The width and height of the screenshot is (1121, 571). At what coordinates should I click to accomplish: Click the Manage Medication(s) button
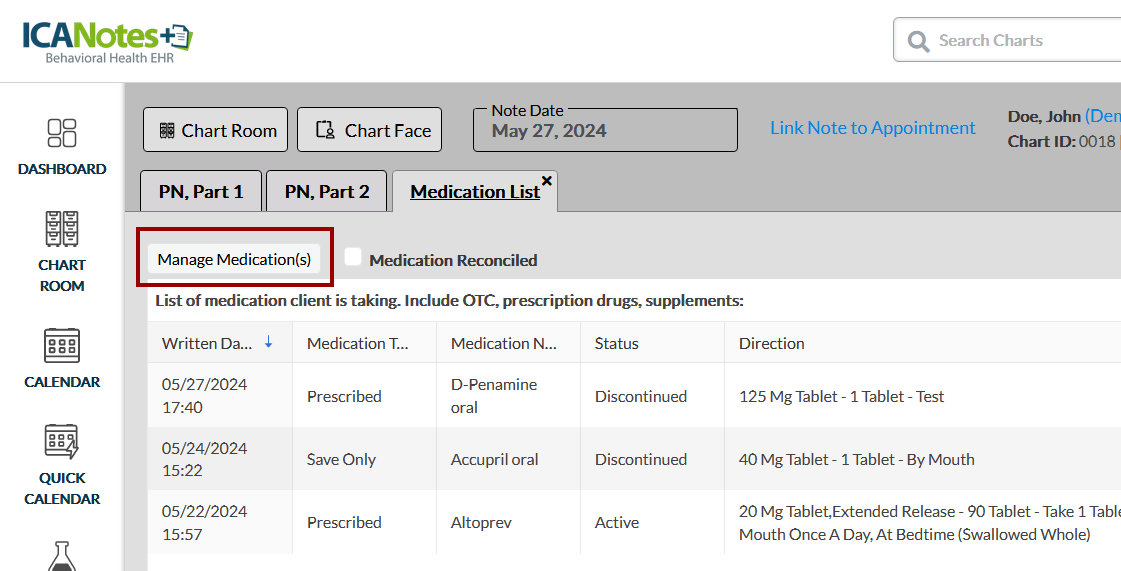tap(234, 260)
